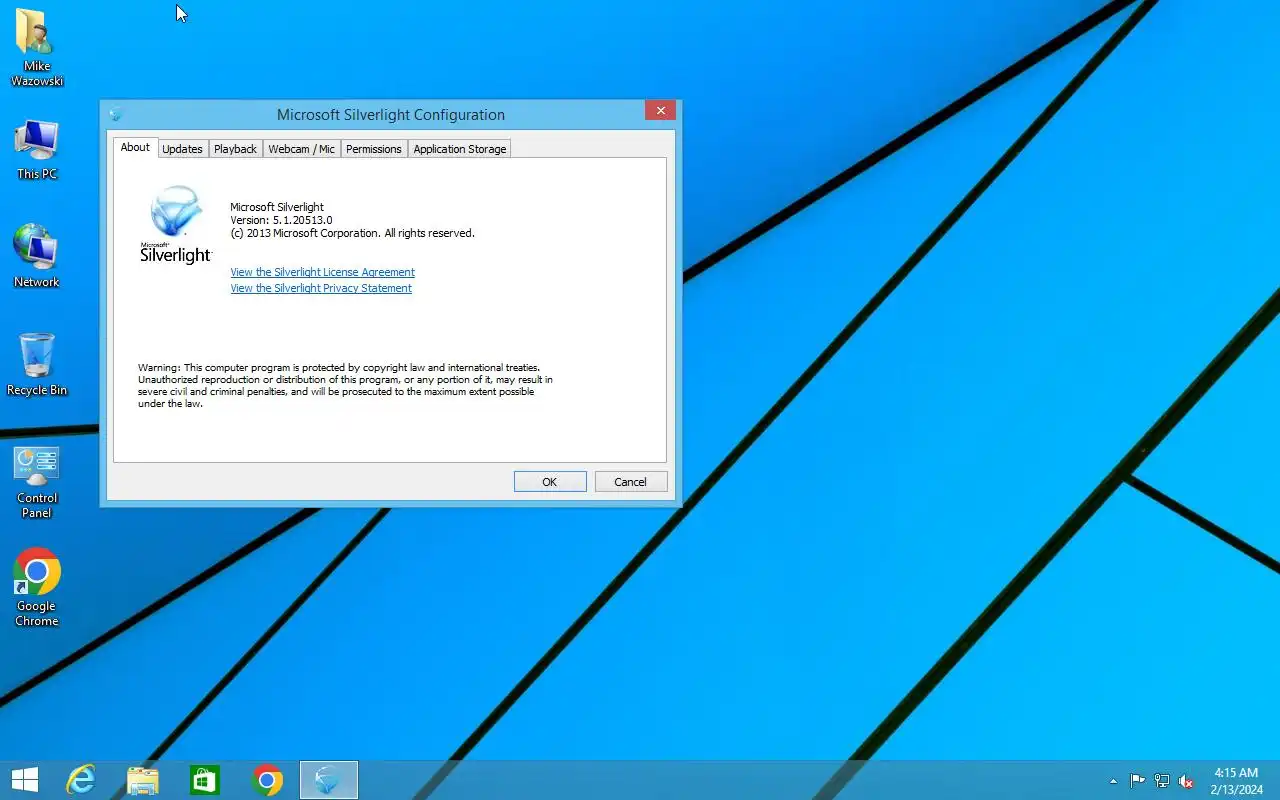The height and width of the screenshot is (800, 1280).
Task: Select Network desktop icon
Action: 37,256
